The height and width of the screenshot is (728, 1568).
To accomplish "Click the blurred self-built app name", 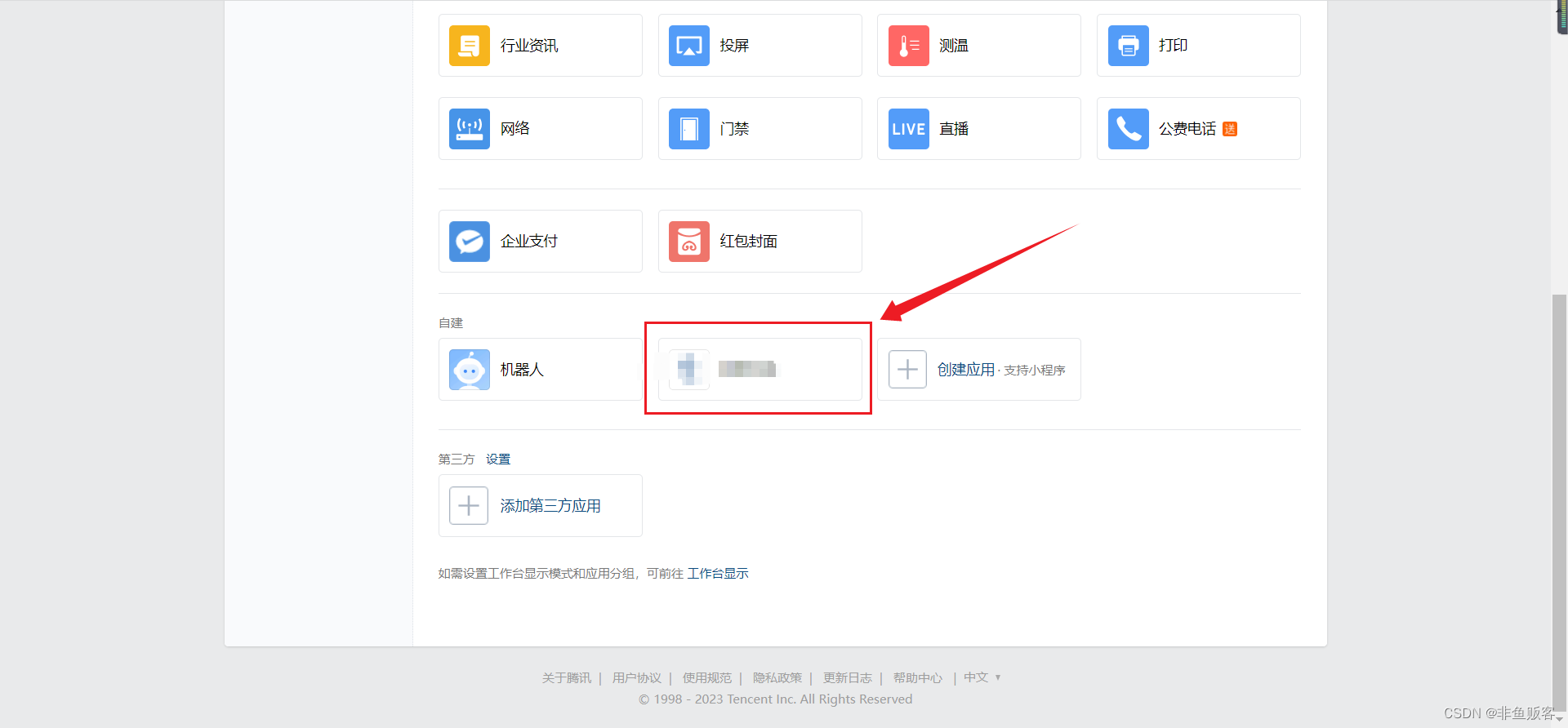I will point(748,370).
